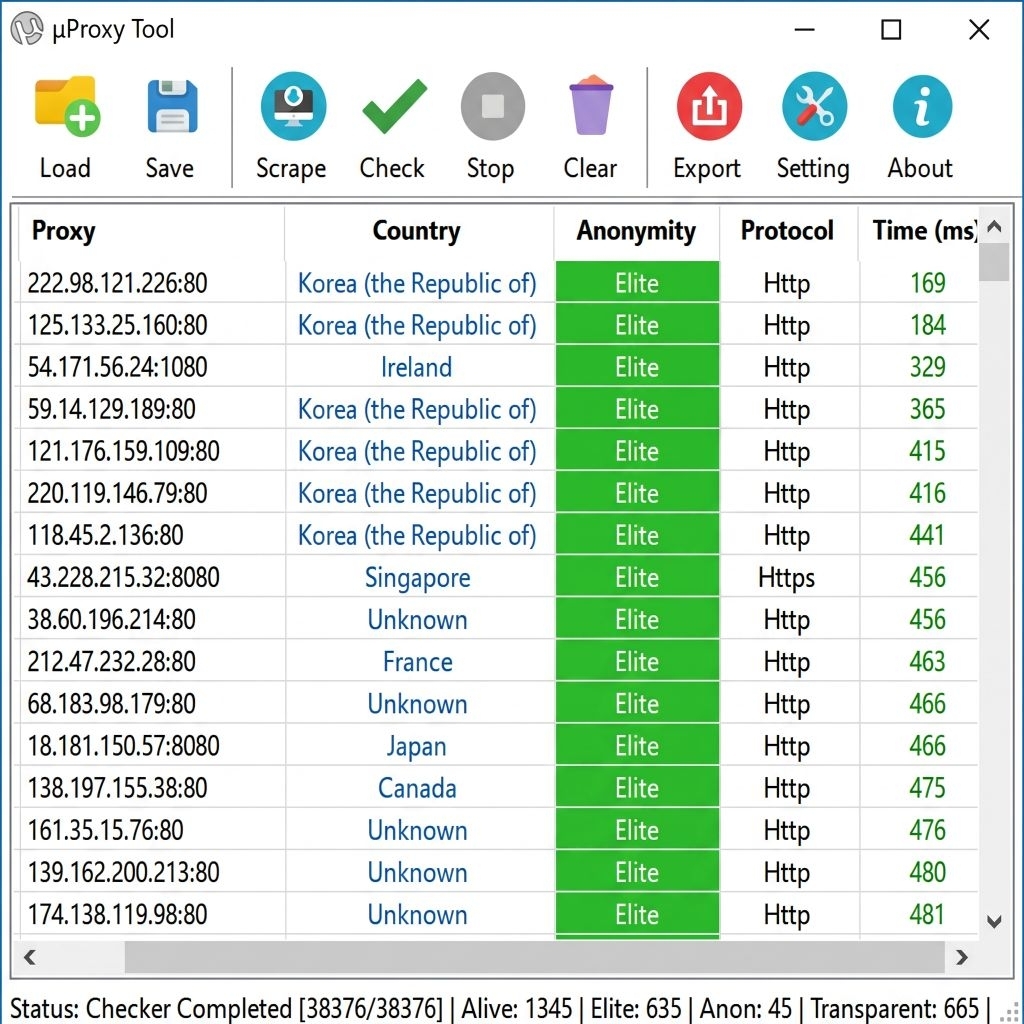This screenshot has height=1024, width=1024.
Task: Empty the list with the Clear trash icon
Action: pos(590,105)
